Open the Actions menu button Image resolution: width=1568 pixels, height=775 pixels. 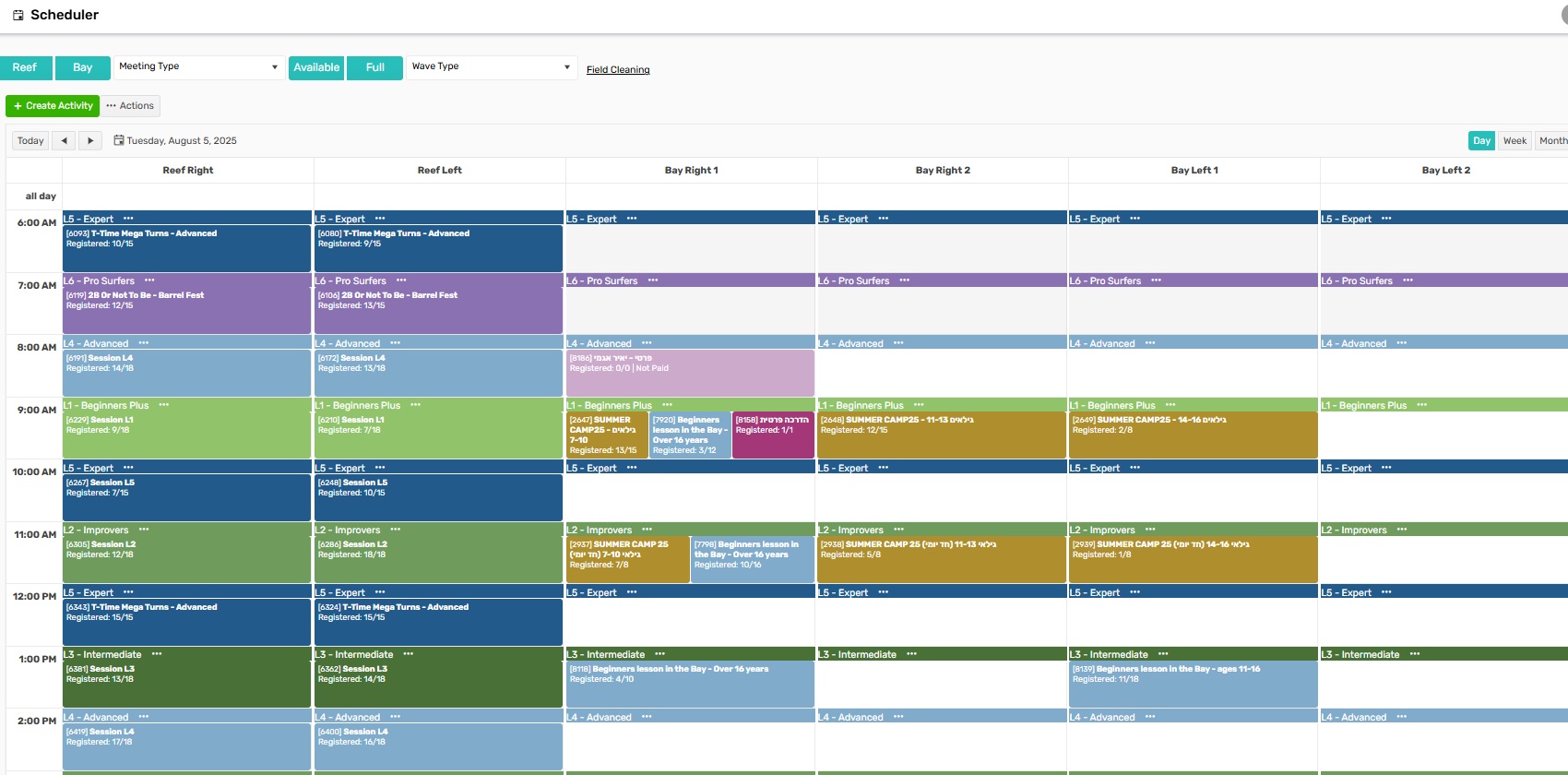tap(130, 106)
